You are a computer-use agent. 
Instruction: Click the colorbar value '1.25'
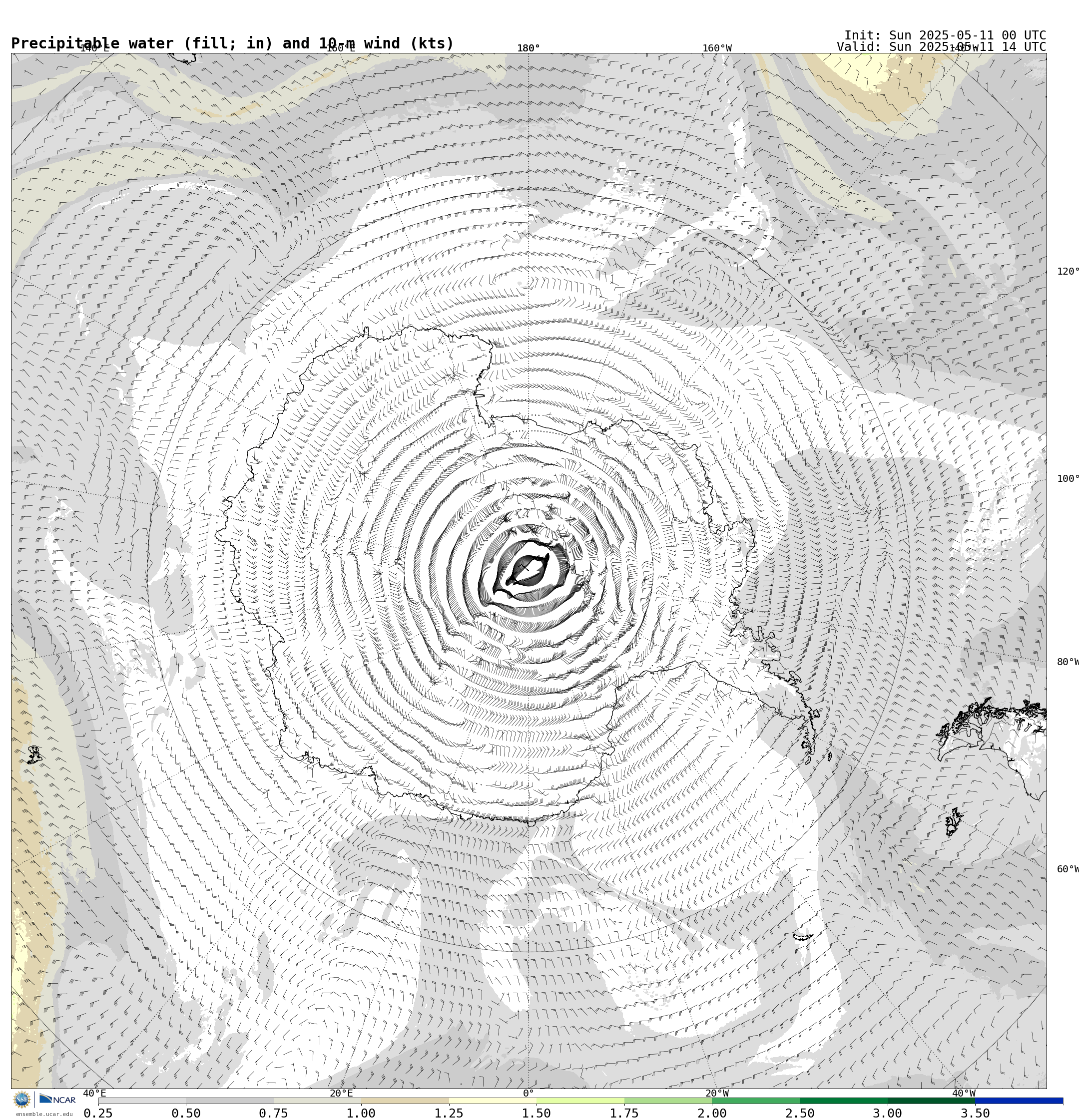449,1113
